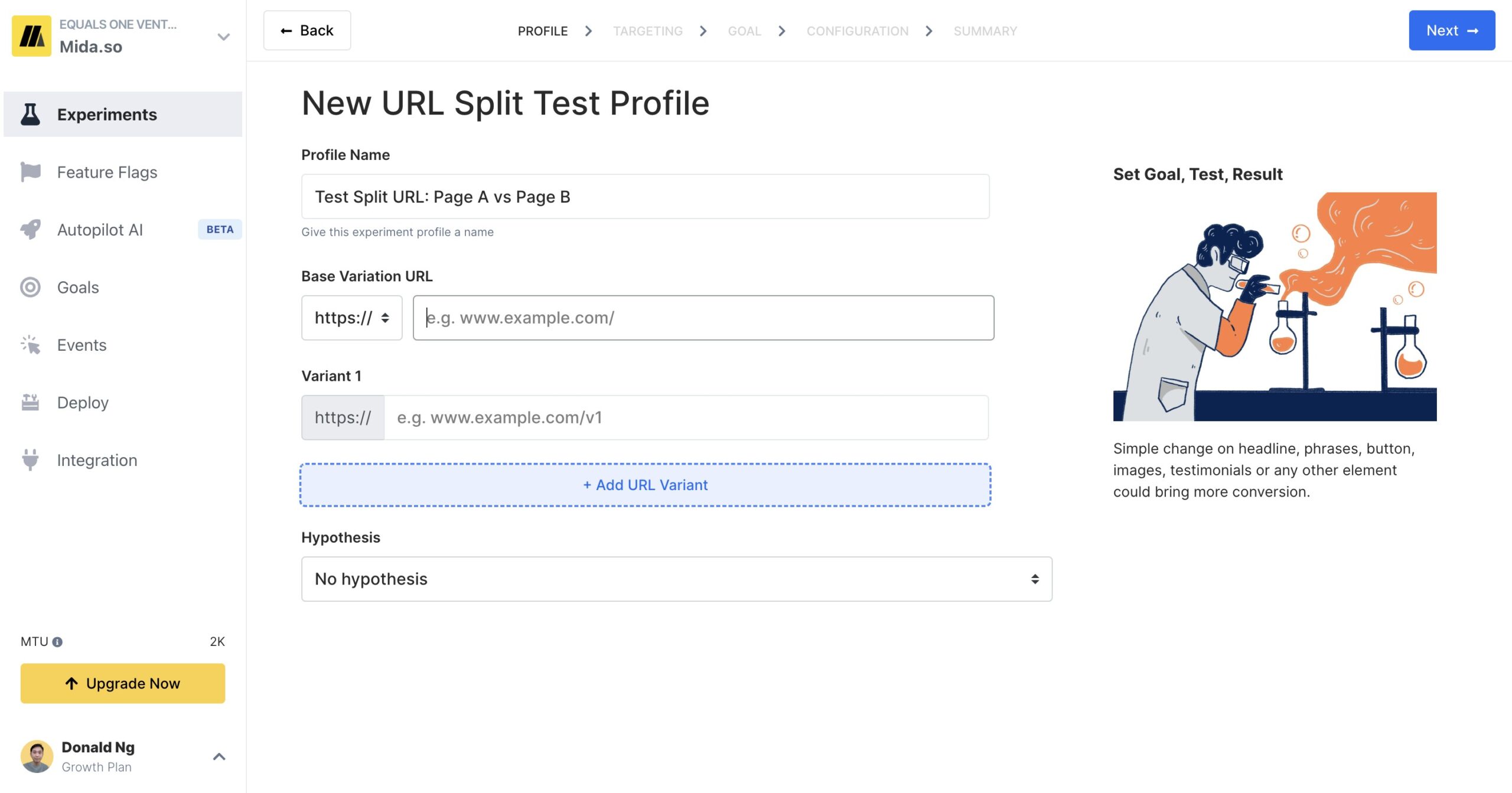Viewport: 1512px width, 793px height.
Task: Open the https:// protocol dropdown
Action: tap(351, 318)
